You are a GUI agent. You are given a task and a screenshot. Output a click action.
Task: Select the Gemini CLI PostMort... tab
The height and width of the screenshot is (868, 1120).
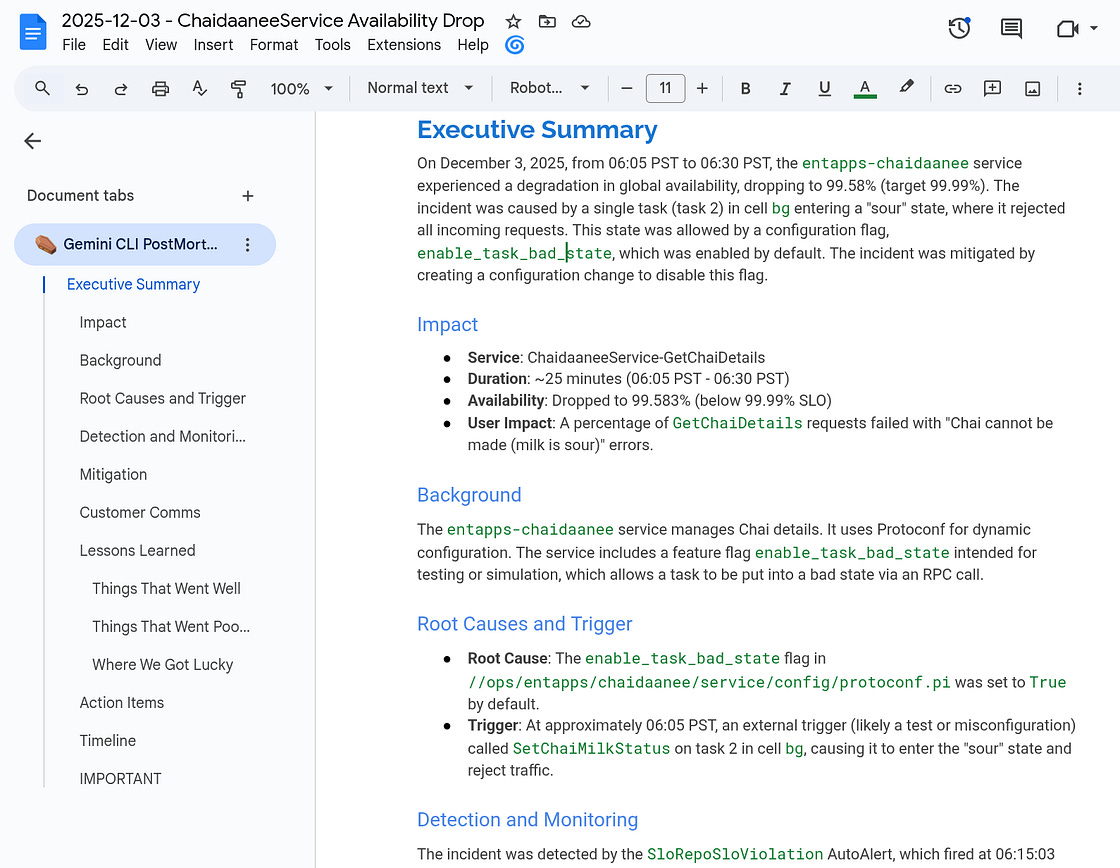coord(145,244)
